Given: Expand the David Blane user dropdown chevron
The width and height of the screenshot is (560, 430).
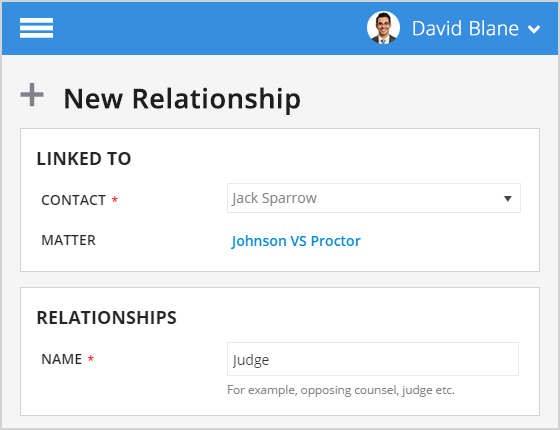Looking at the screenshot, I should pos(534,29).
